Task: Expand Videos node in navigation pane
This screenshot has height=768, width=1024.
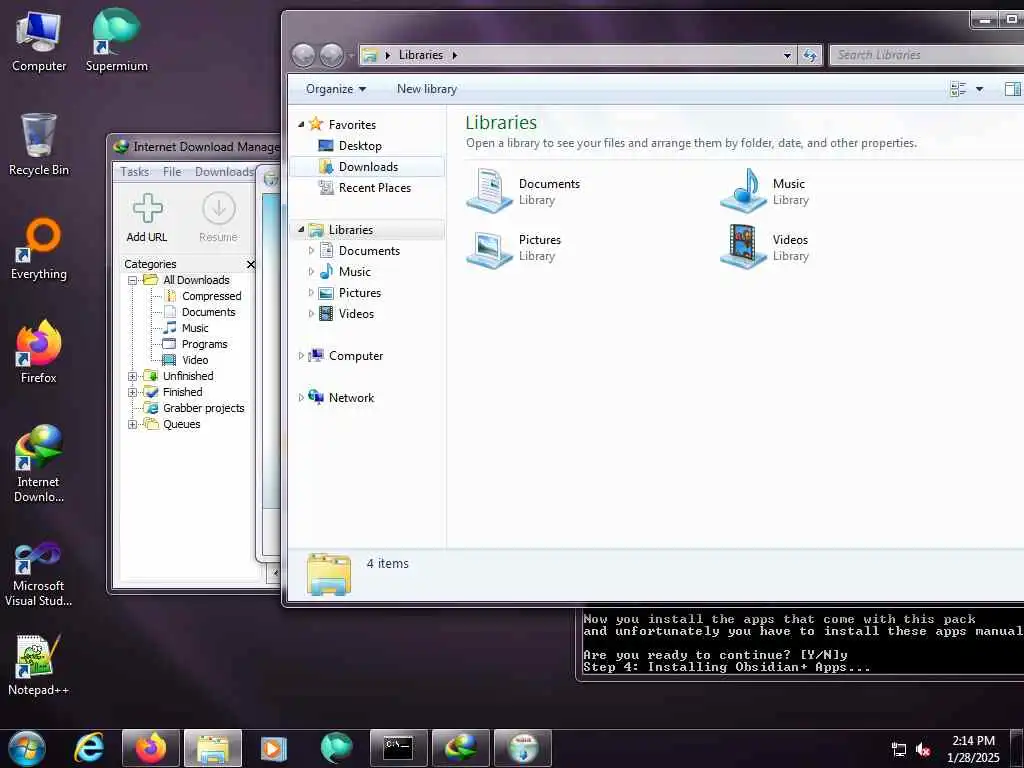Action: click(311, 313)
